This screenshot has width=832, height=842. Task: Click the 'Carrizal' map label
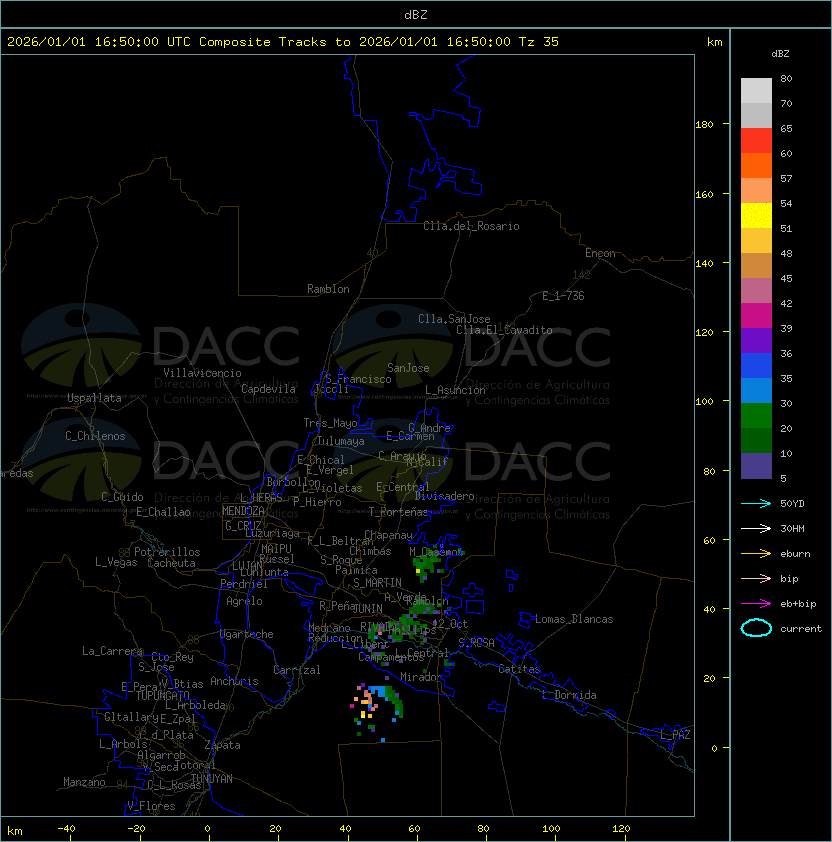tap(297, 670)
